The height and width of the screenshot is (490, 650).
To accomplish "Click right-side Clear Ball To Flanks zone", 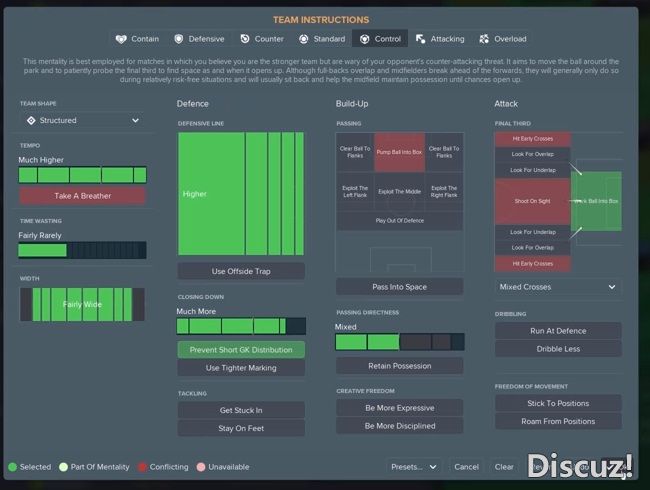I will point(444,152).
